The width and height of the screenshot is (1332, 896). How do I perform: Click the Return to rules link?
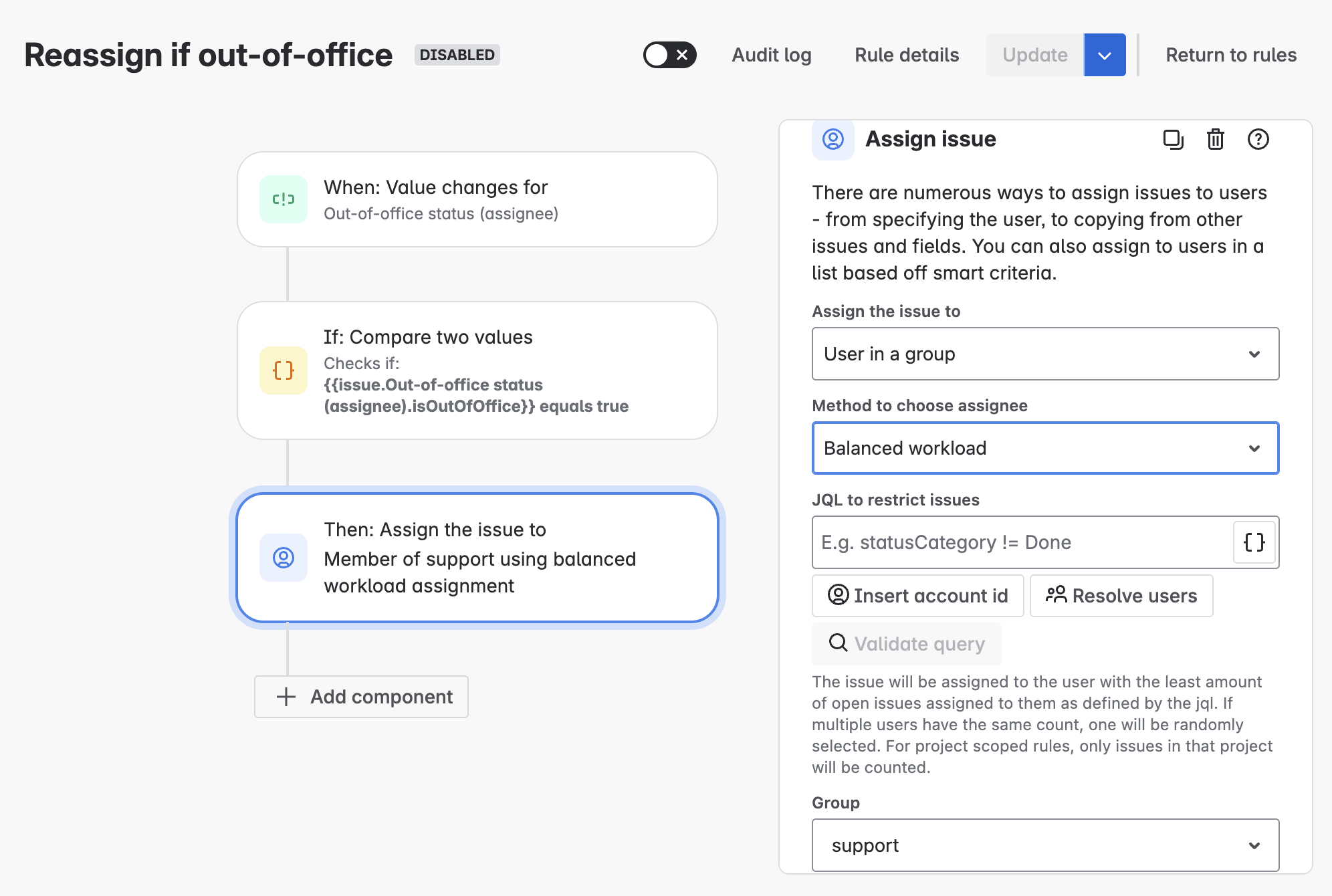[1231, 55]
